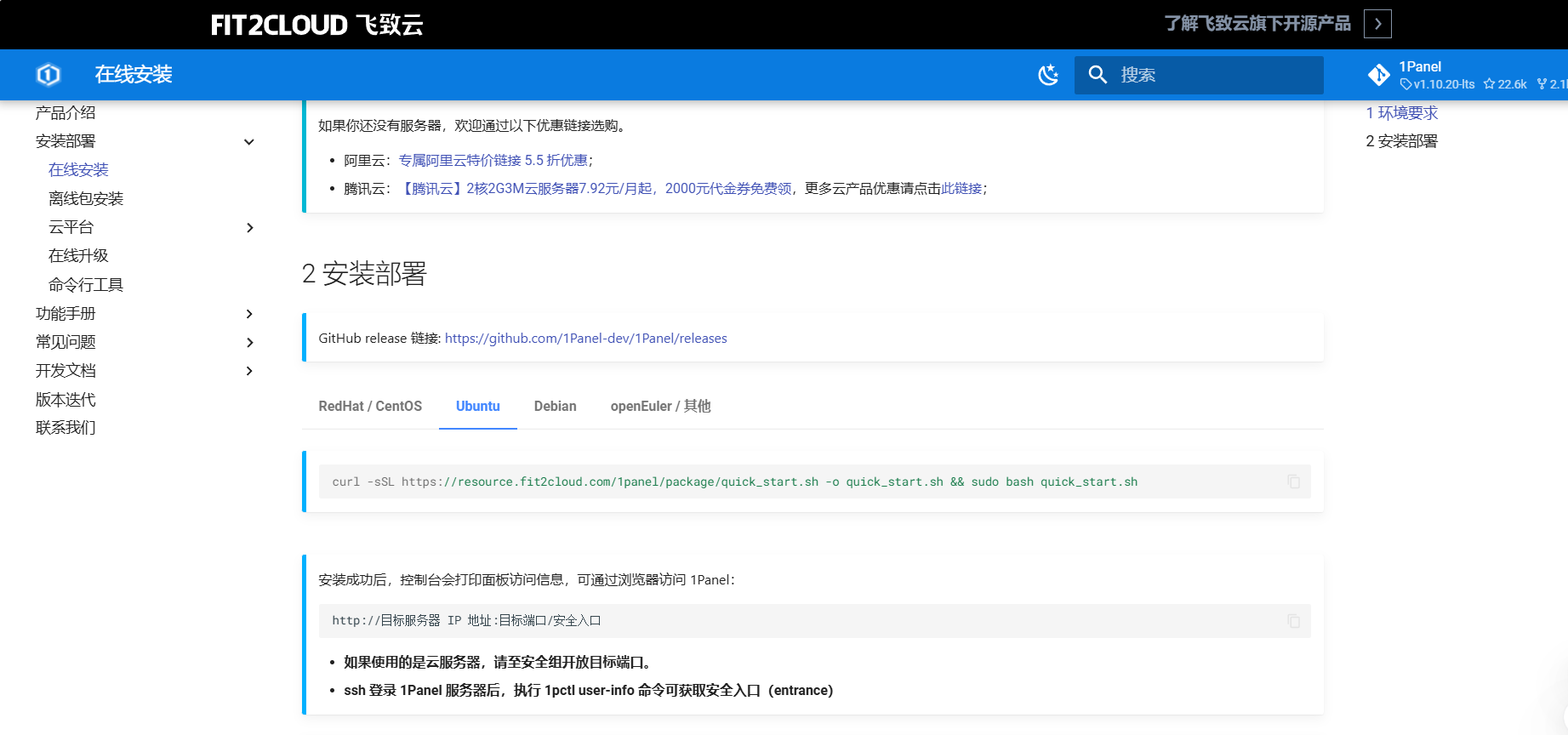Collapse the 安装部署 sidebar section

coord(249,142)
